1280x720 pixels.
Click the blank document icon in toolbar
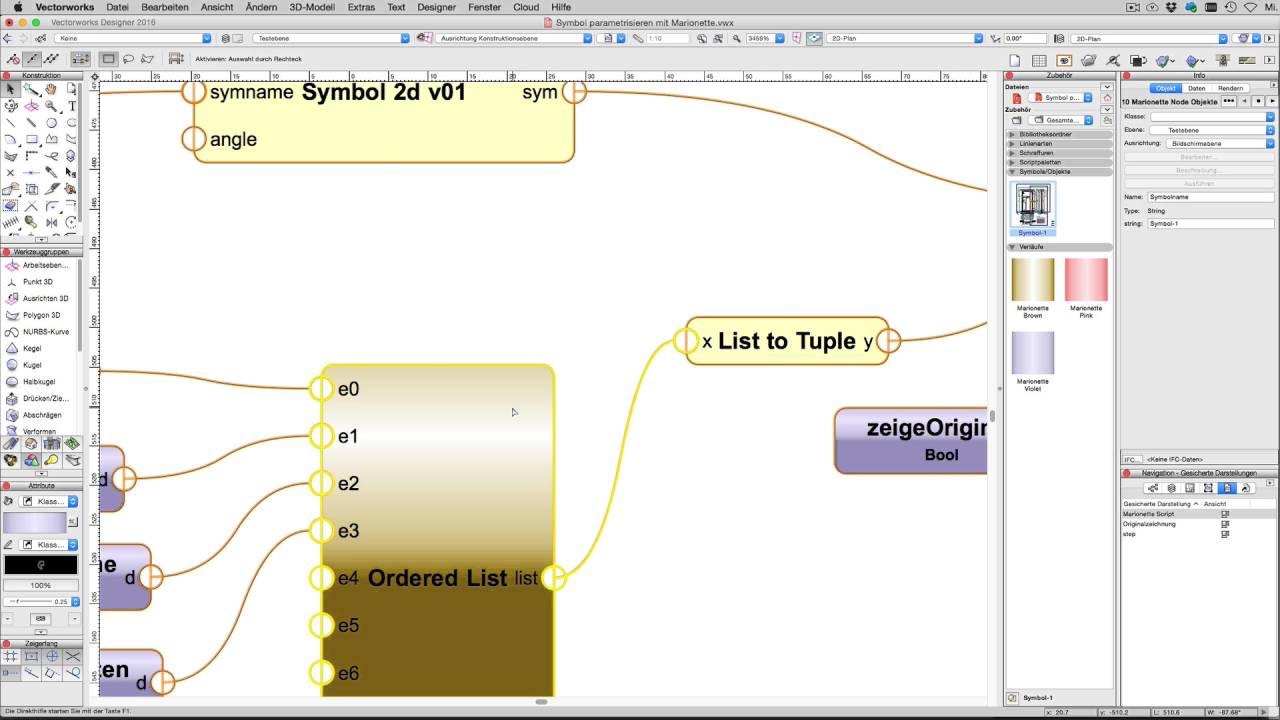coord(1014,61)
